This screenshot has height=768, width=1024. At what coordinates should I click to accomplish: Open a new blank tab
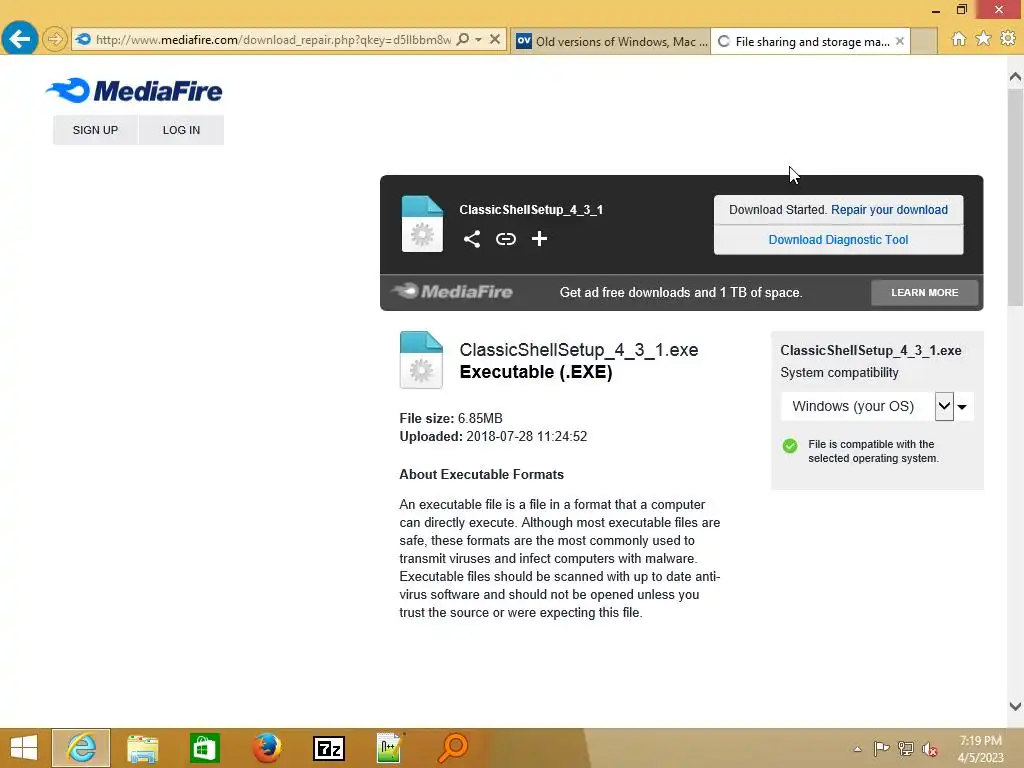click(923, 41)
